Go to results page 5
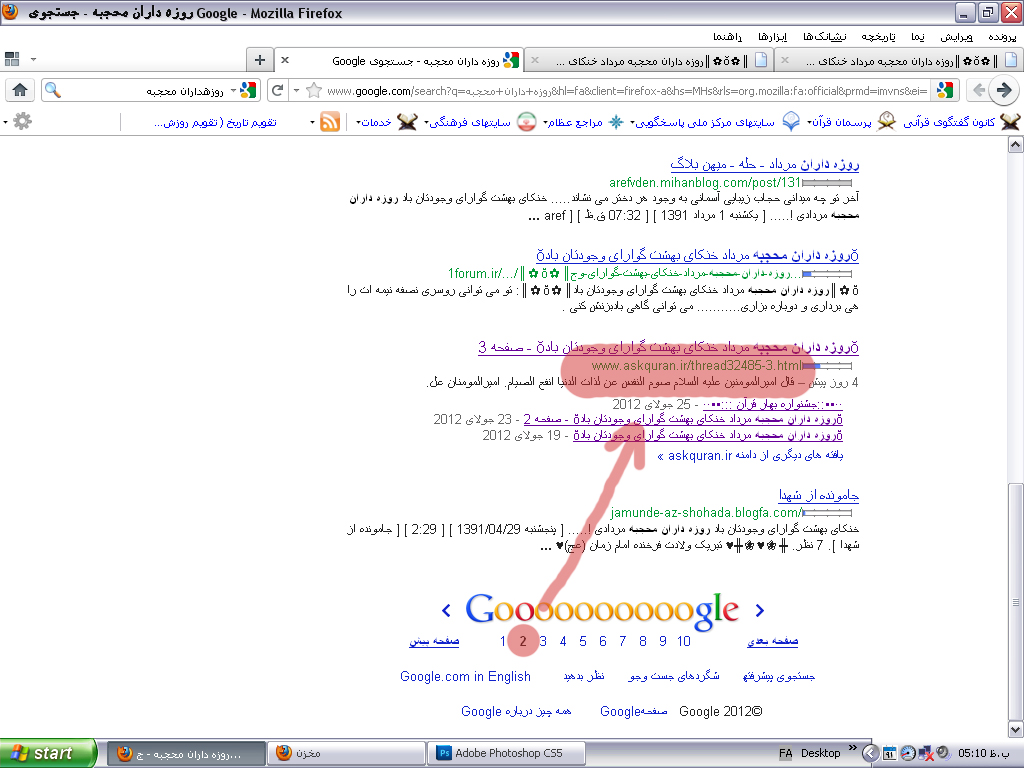 pyautogui.click(x=583, y=641)
